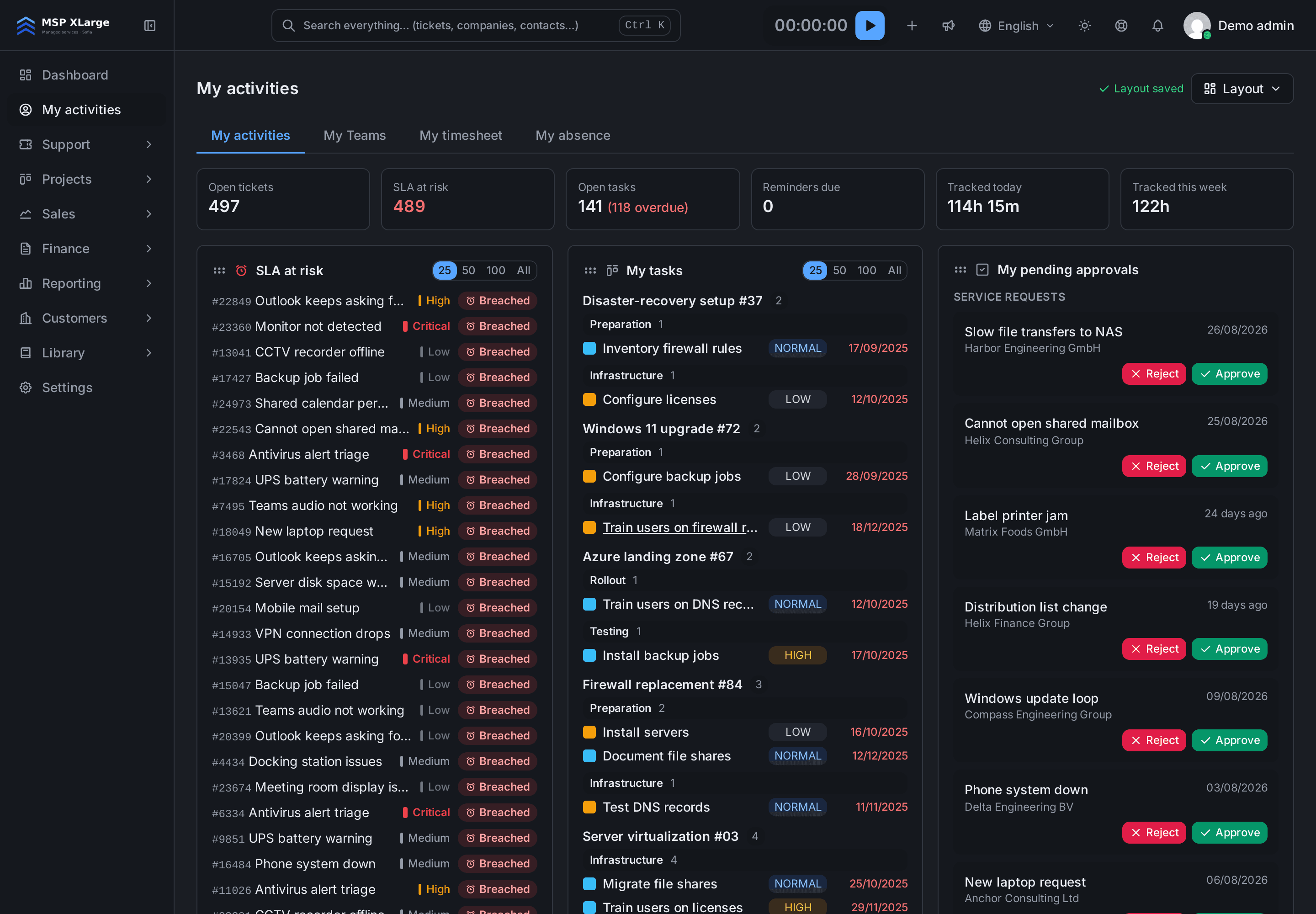
Task: Select All rows in SLA at risk
Action: pyautogui.click(x=523, y=270)
